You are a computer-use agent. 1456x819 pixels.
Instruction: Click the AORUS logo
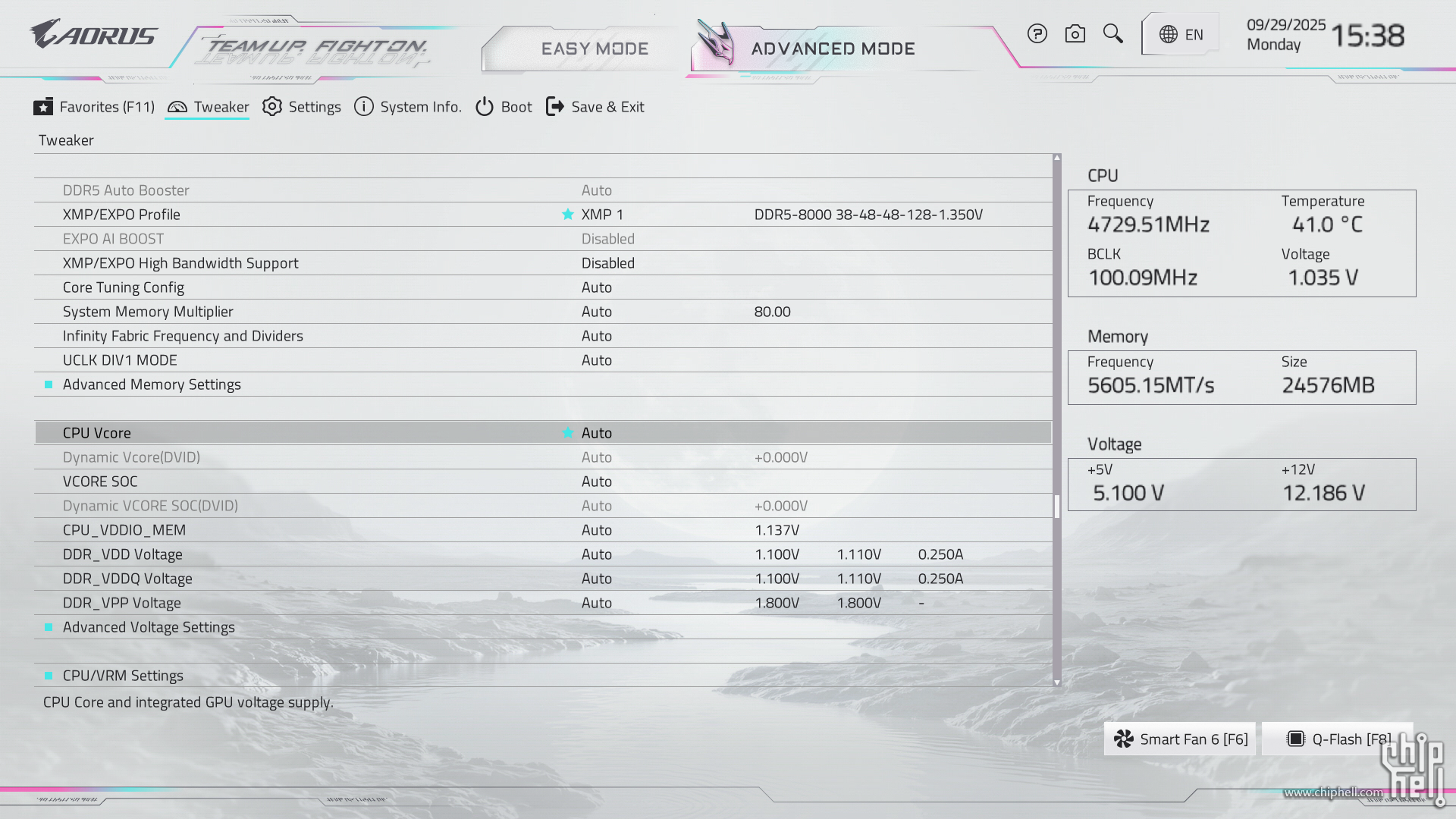[x=93, y=35]
